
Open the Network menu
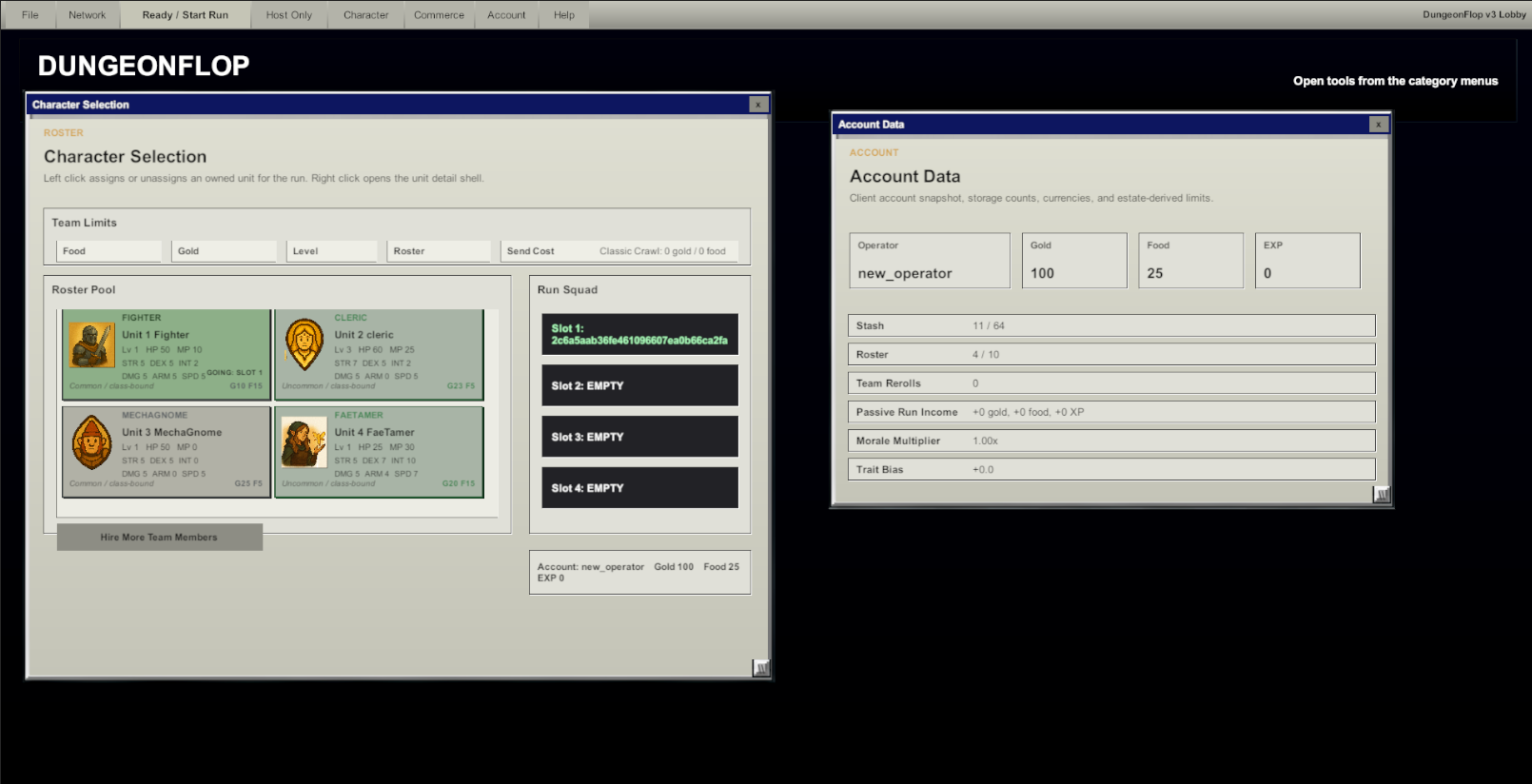click(x=87, y=15)
